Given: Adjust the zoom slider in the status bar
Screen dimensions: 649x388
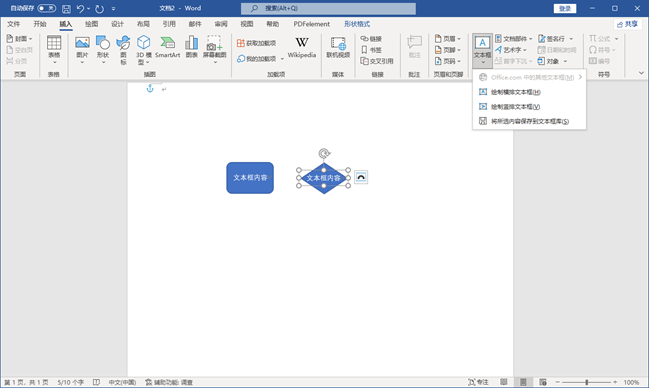Looking at the screenshot, I should pos(587,382).
